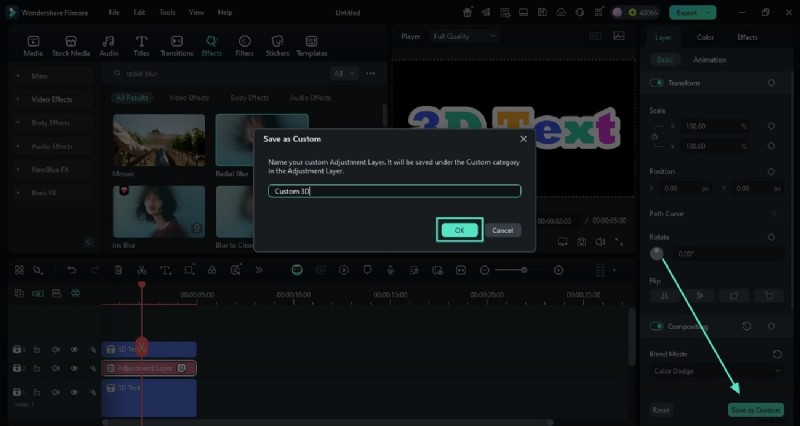Select the Transitions tool icon
This screenshot has height=426, width=800.
point(176,45)
